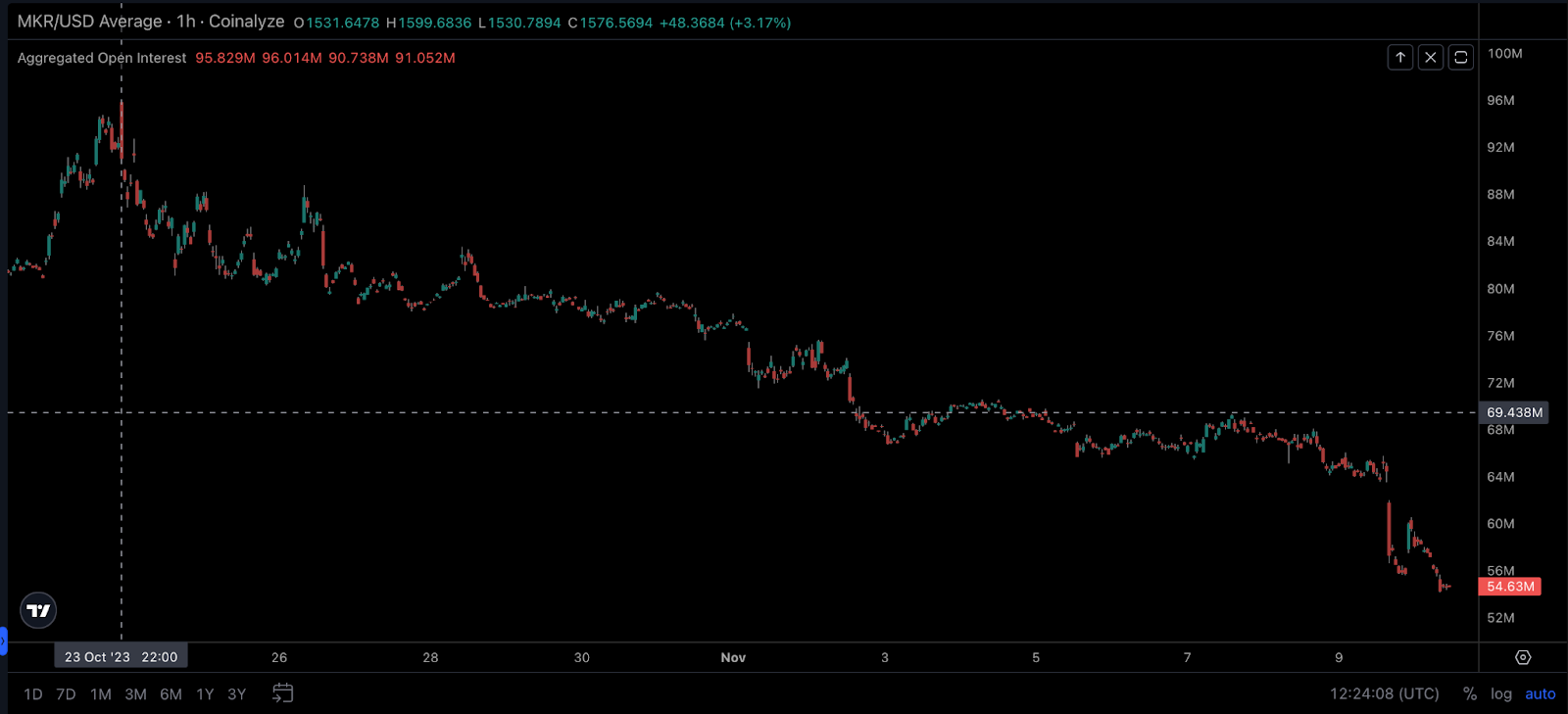Select the 7D time range

click(x=66, y=694)
